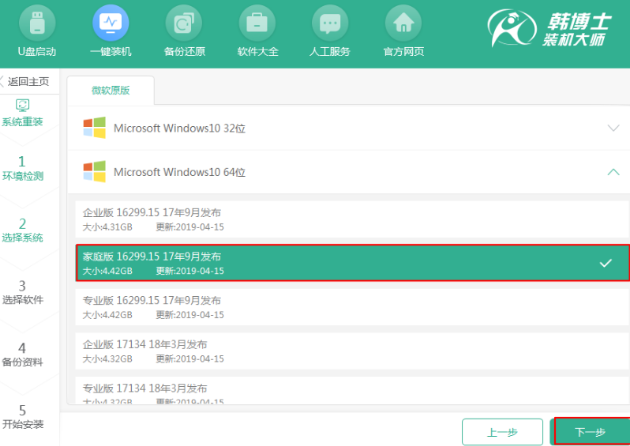Viewport: 630px width, 446px height.
Task: Click the Microsoft Windows10 64位 title text
Action: (179, 172)
